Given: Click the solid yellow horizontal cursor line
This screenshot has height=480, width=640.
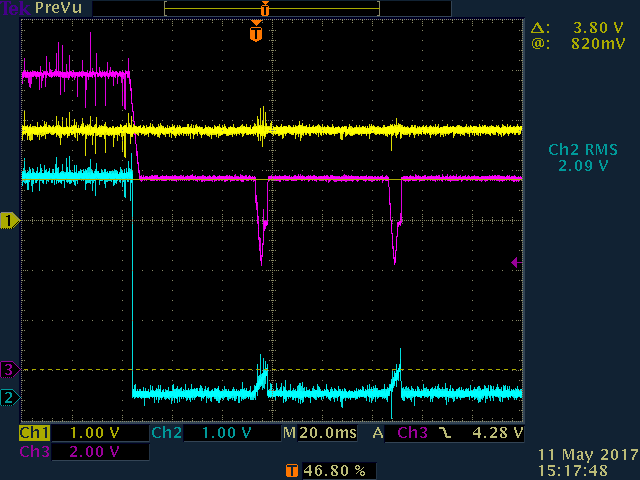Looking at the screenshot, I should click(x=272, y=180).
